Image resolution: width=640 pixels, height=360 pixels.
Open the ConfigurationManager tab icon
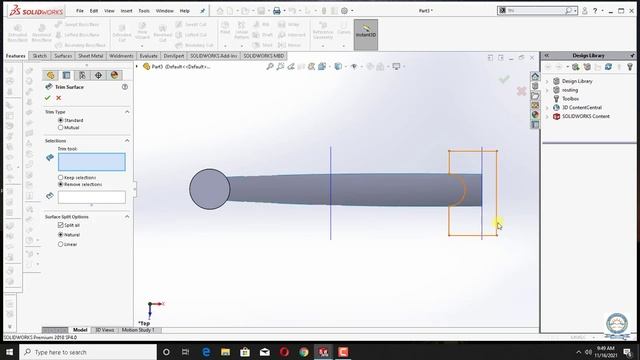[82, 75]
